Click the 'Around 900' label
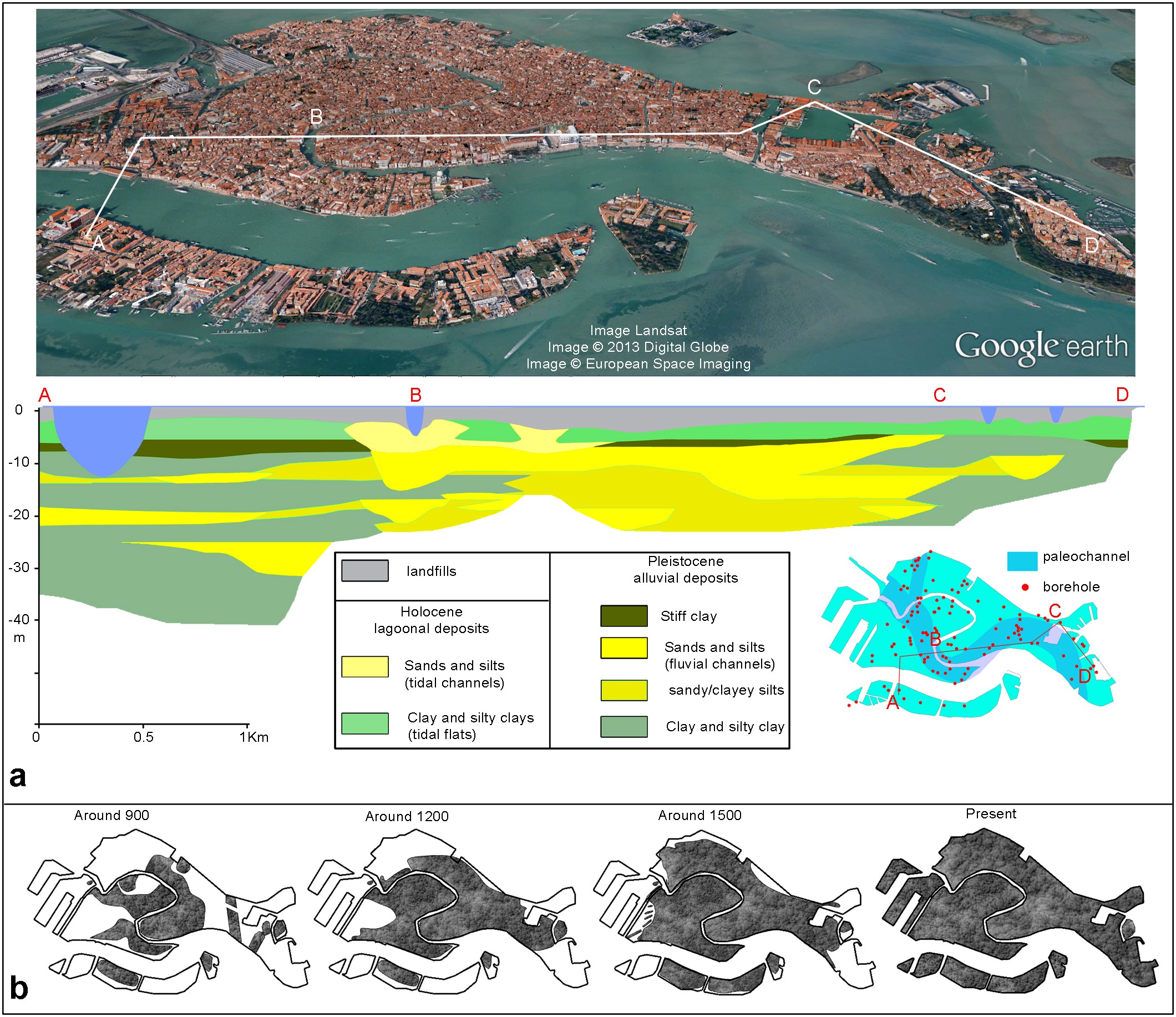 click(x=112, y=816)
